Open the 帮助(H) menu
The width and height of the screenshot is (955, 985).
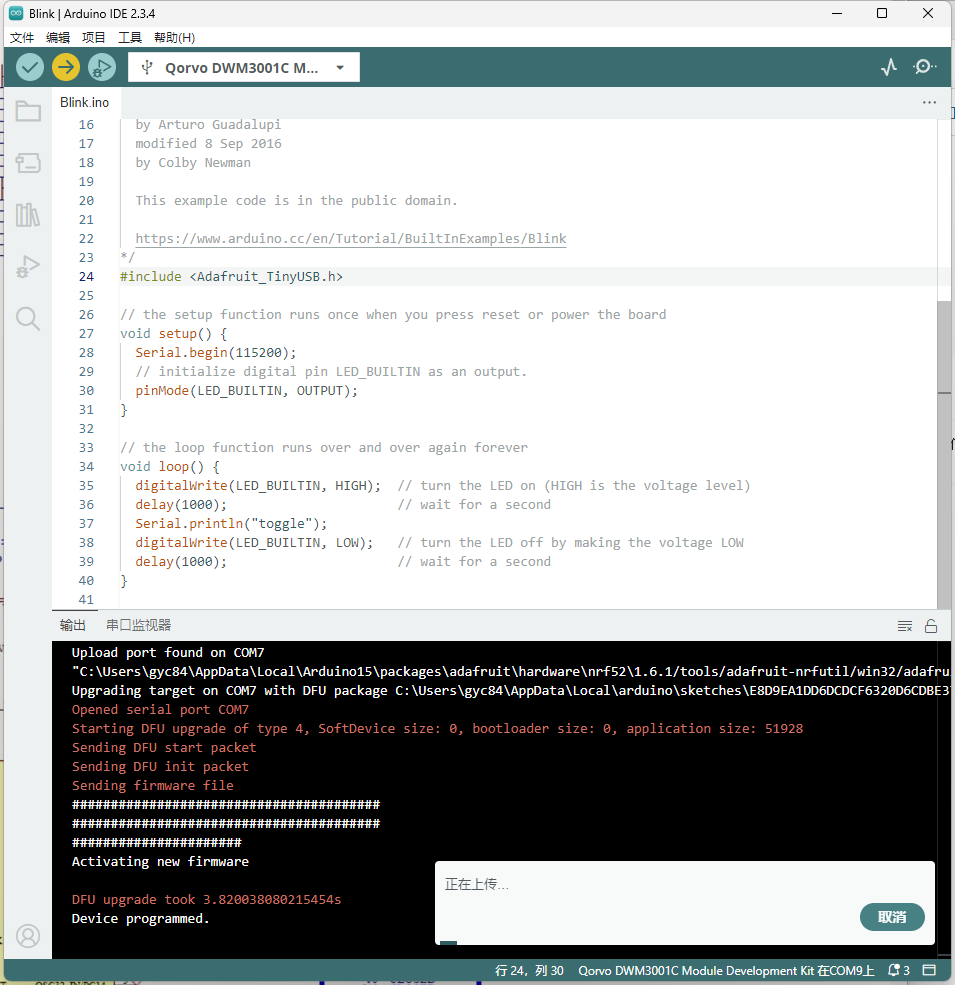tap(175, 38)
